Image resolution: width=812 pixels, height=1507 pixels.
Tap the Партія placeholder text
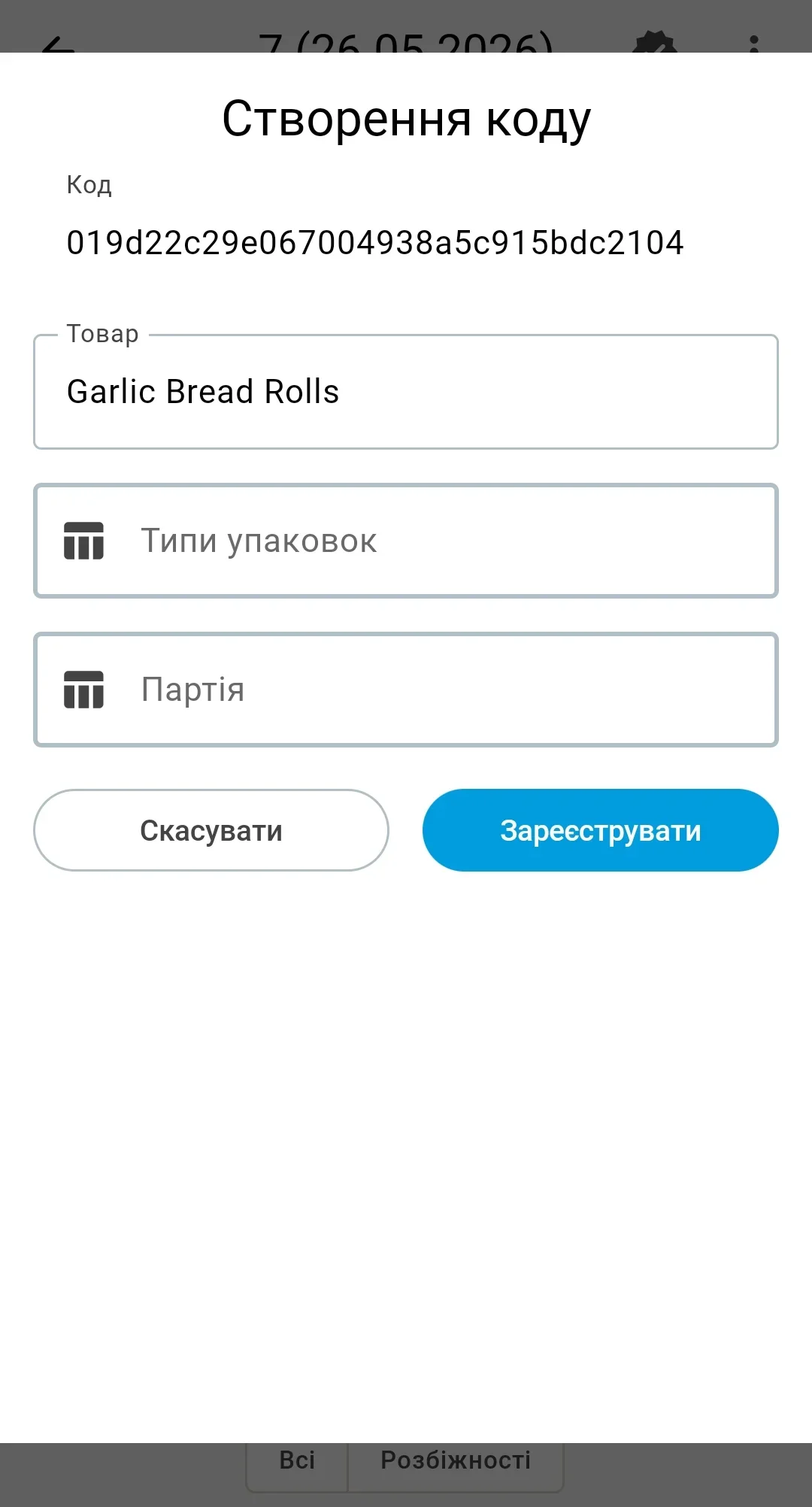point(193,690)
